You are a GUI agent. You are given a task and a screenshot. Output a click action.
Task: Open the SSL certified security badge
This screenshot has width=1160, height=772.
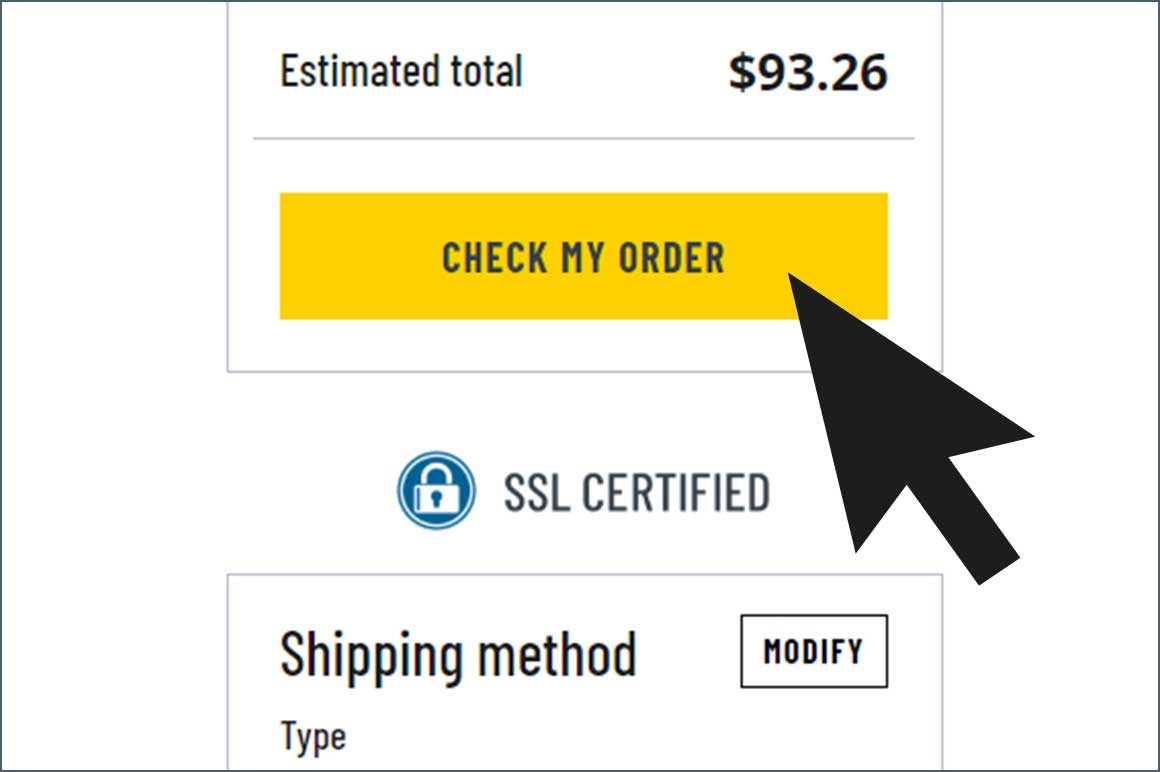coord(583,491)
